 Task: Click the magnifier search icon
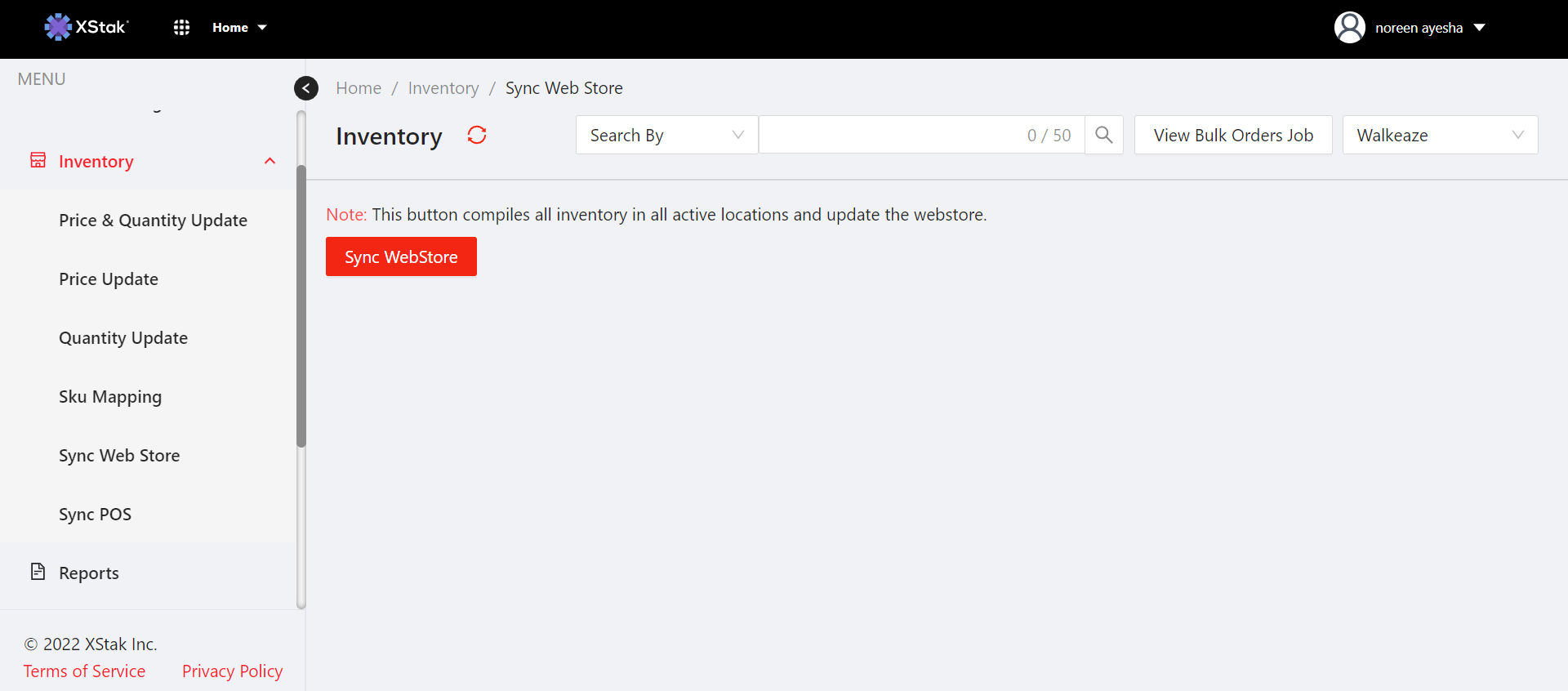coord(1103,136)
